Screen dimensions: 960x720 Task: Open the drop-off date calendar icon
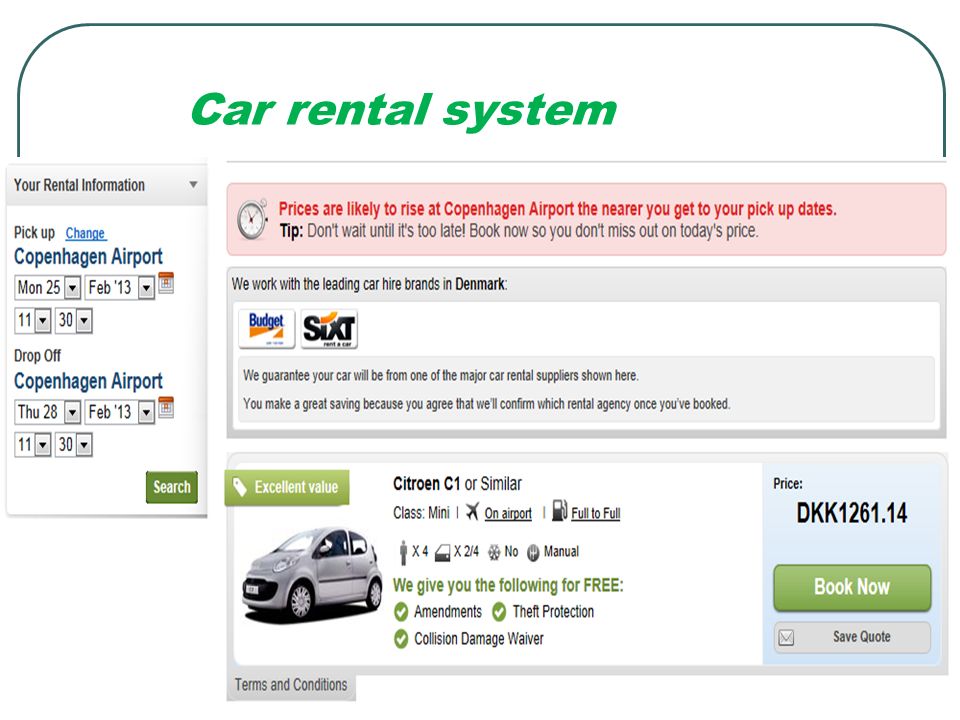point(166,407)
